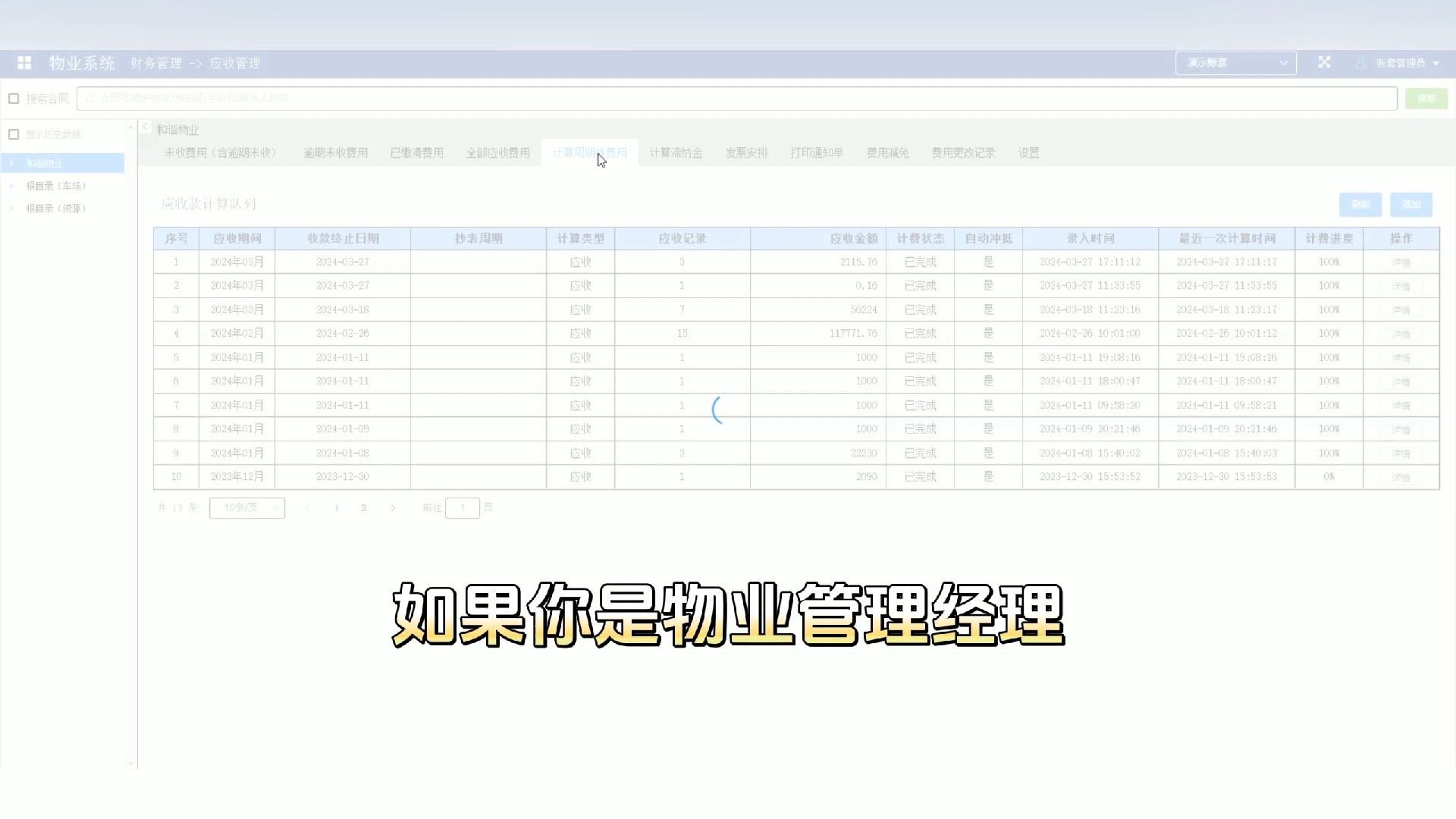Click the green 搜索 button
The width and height of the screenshot is (1456, 819).
coord(1426,99)
